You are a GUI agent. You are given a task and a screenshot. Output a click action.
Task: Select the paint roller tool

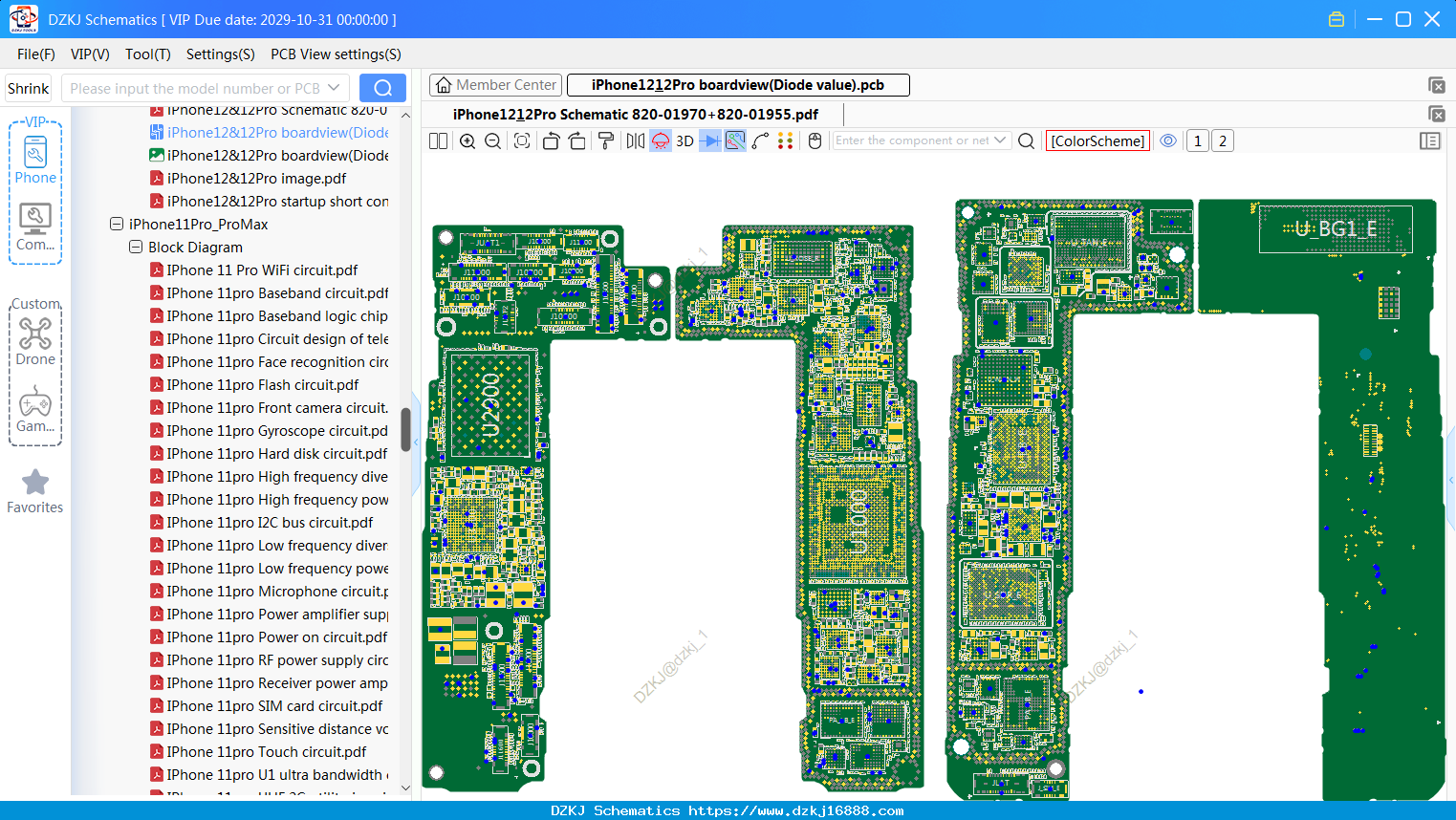606,141
